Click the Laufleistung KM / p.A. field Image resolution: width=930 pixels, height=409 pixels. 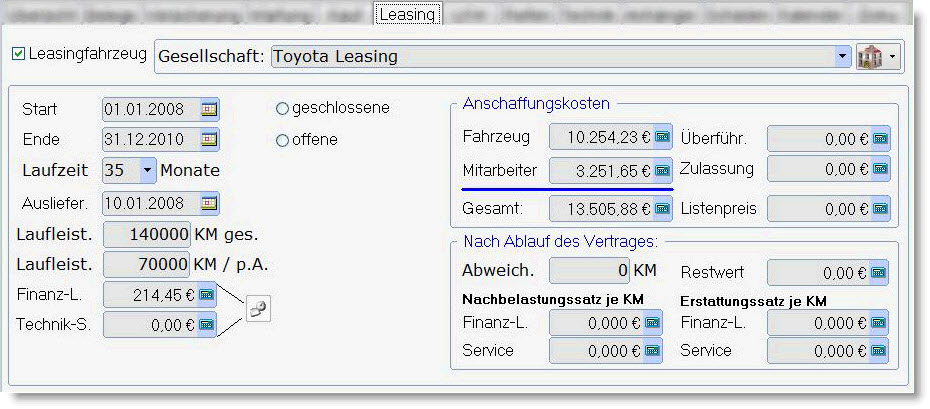(148, 264)
